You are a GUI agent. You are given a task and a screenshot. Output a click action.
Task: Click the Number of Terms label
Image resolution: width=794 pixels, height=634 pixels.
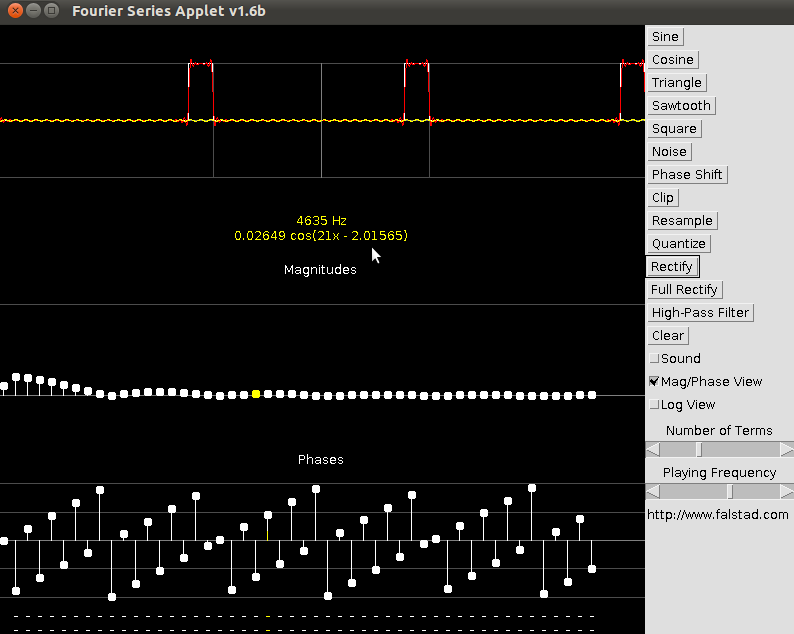pos(719,430)
